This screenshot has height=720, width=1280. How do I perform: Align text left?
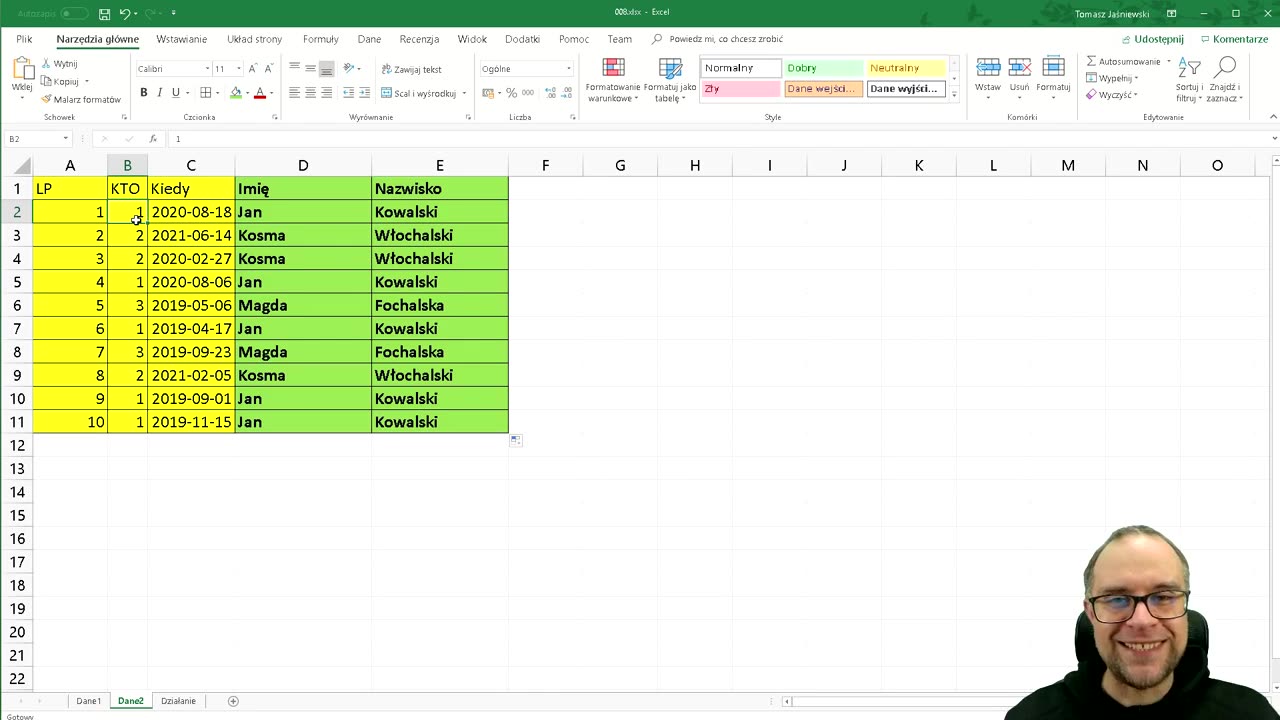pos(294,92)
